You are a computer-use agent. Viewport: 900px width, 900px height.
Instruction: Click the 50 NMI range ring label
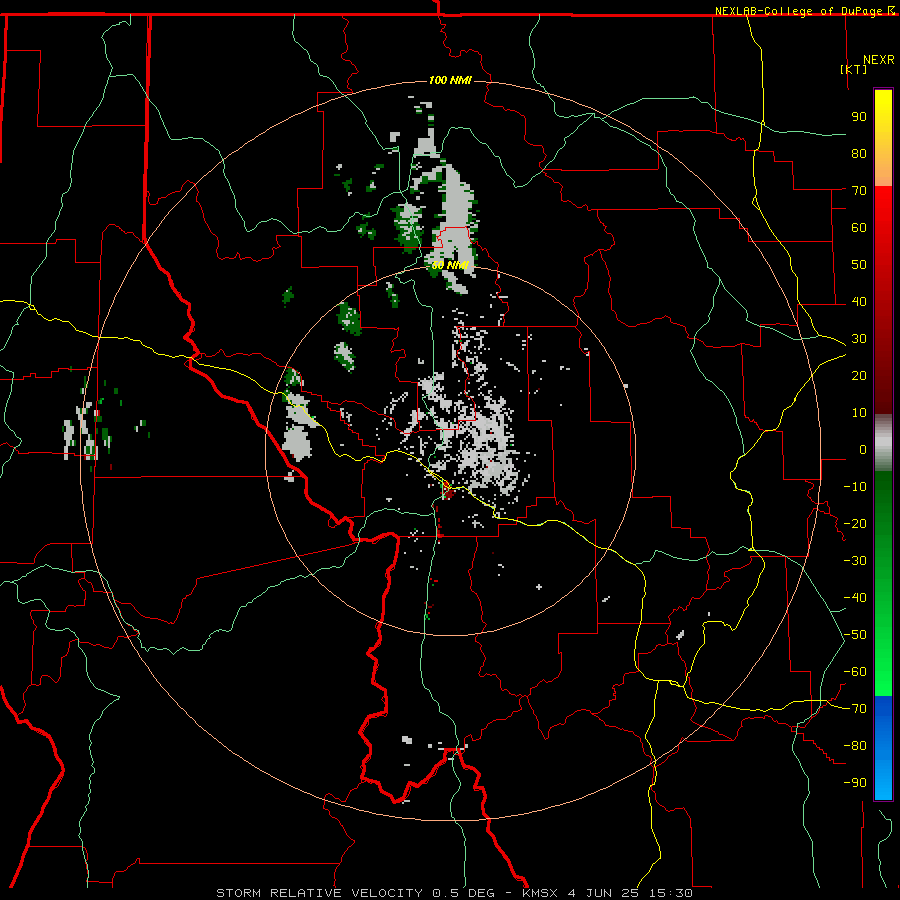[450, 265]
